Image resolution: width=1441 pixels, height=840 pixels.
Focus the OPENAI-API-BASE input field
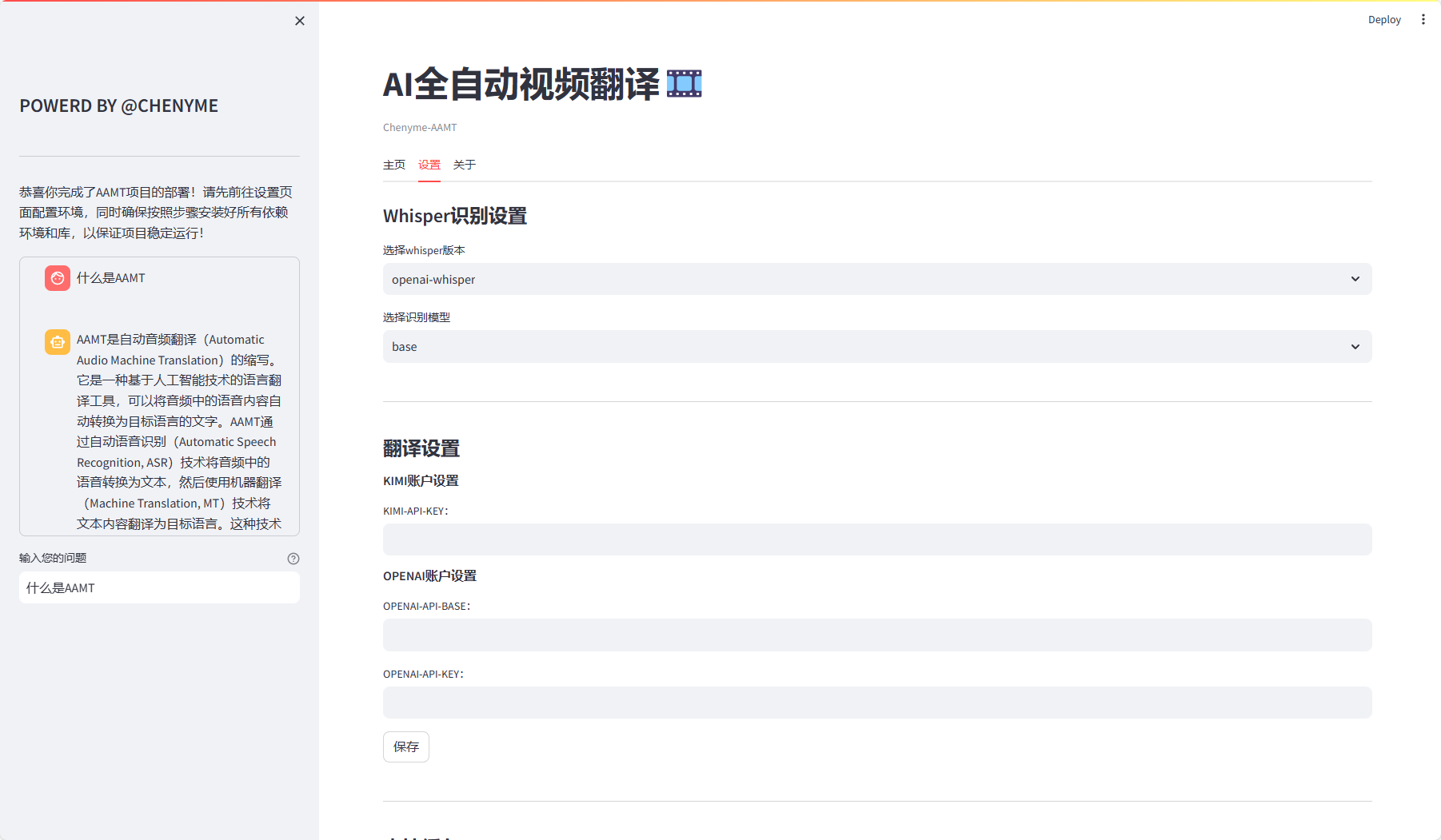[x=877, y=635]
